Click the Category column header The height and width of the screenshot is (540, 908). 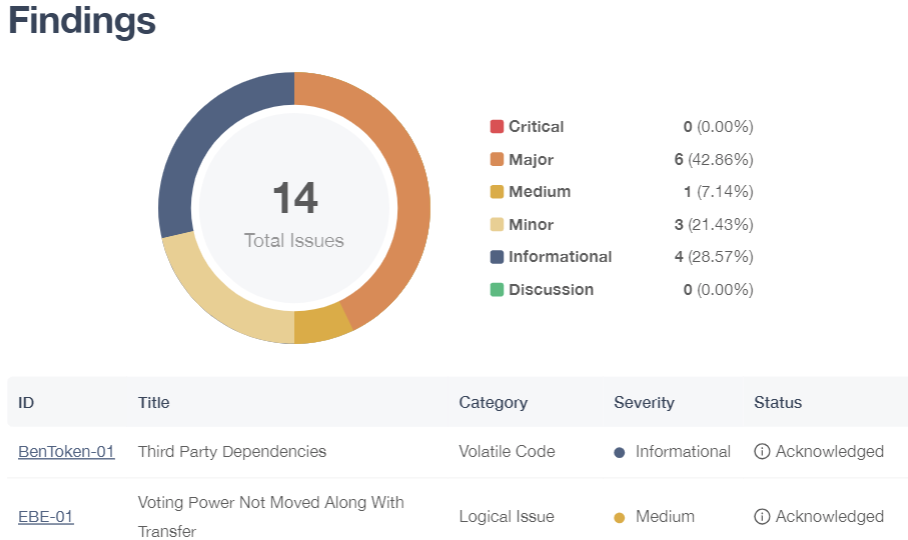[493, 402]
